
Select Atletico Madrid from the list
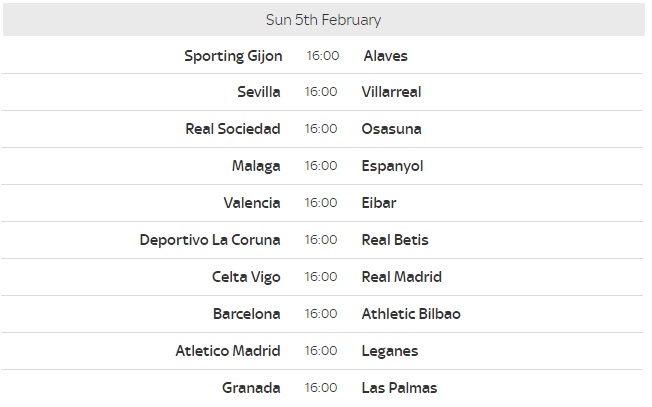[x=228, y=351]
